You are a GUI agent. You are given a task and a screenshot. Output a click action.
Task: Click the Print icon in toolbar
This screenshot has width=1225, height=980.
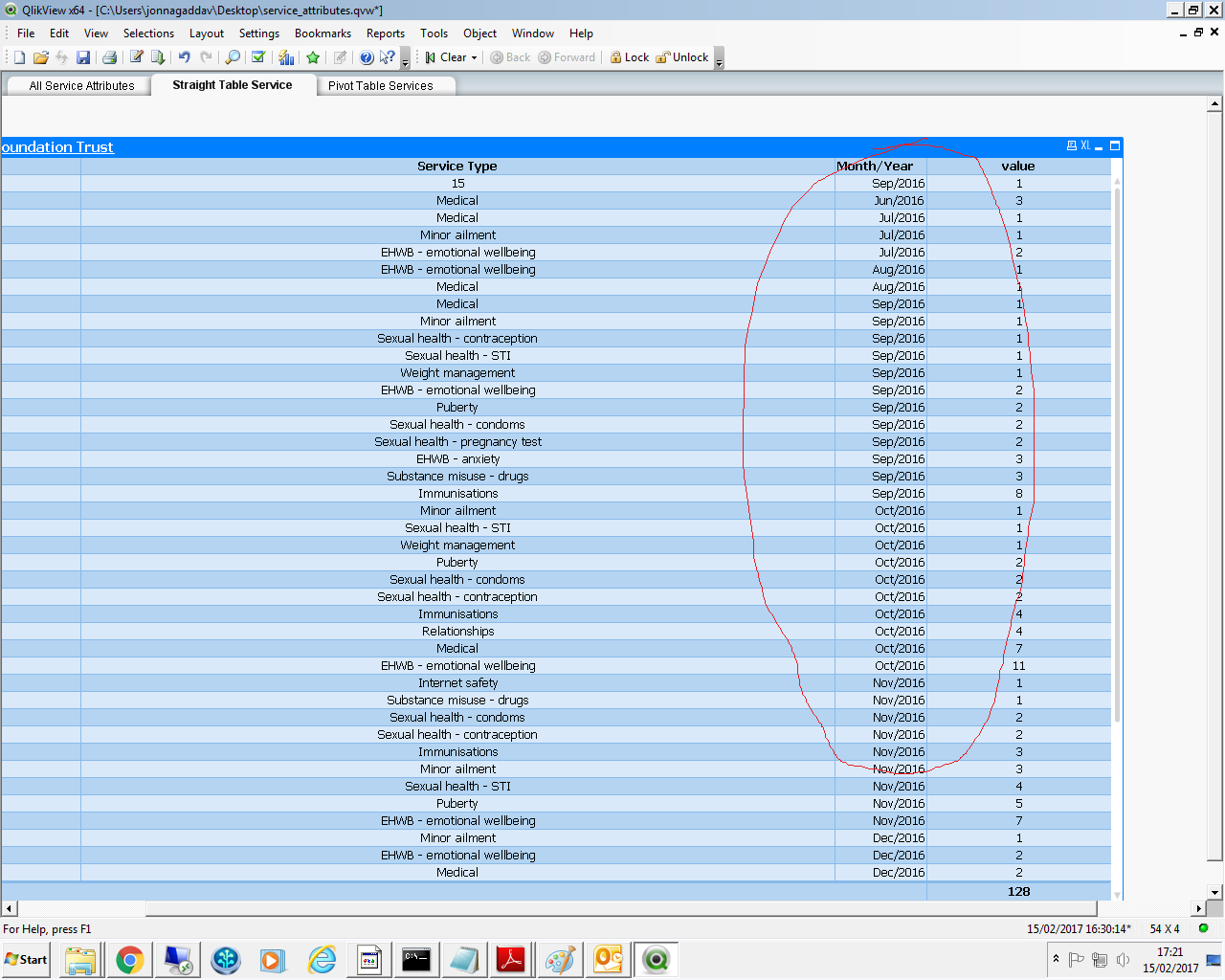[x=109, y=57]
